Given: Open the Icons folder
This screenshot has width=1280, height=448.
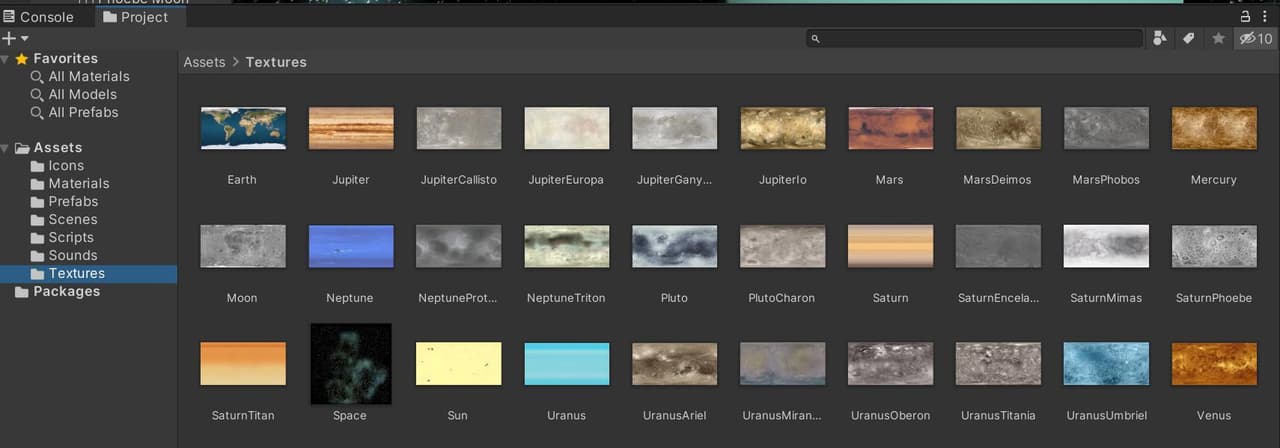Looking at the screenshot, I should coord(58,165).
